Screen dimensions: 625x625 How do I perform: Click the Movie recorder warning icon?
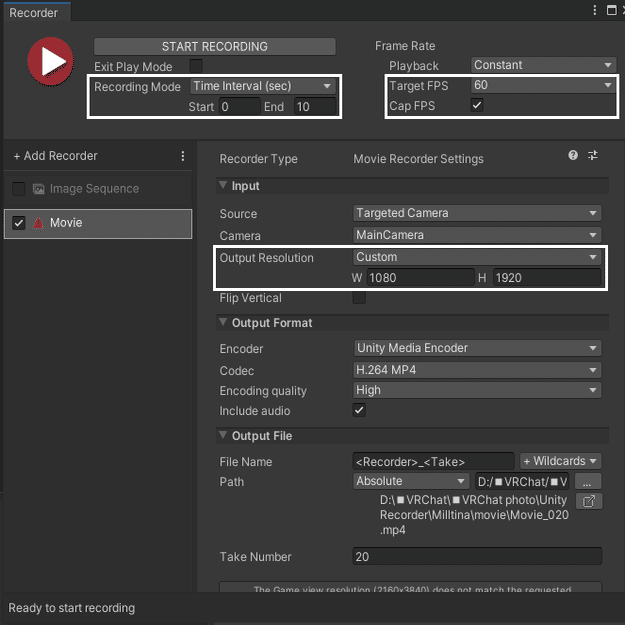pyautogui.click(x=38, y=223)
